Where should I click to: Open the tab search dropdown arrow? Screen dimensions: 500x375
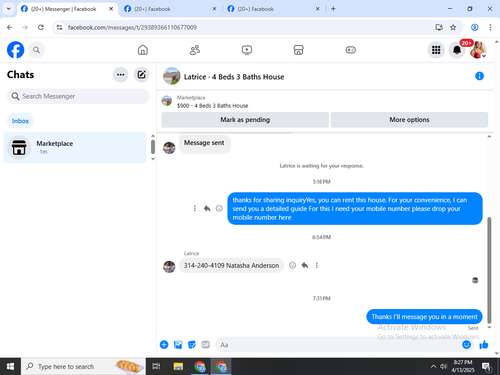click(x=9, y=9)
